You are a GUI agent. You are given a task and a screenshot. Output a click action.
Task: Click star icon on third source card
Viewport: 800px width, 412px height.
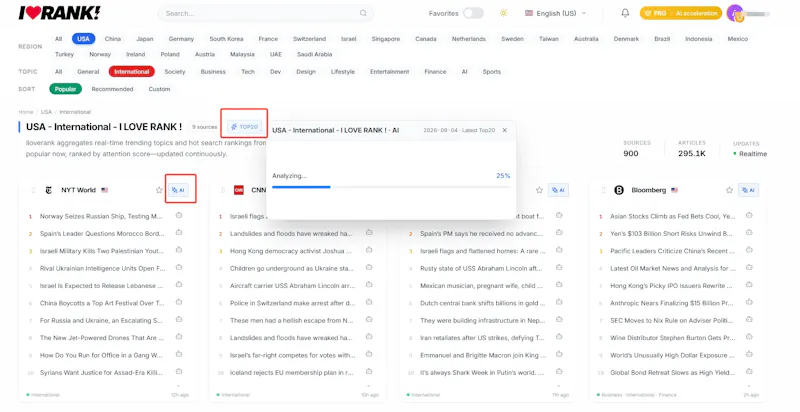(539, 190)
